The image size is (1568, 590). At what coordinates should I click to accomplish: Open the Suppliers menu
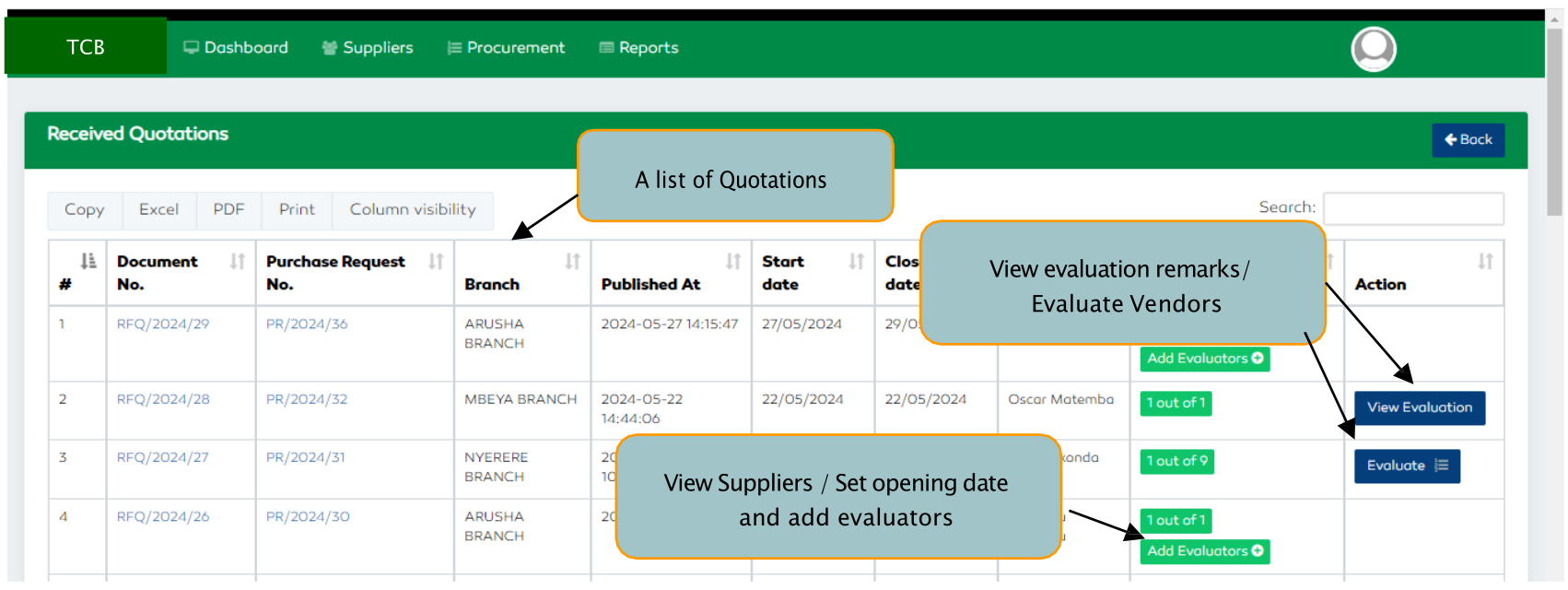point(368,48)
